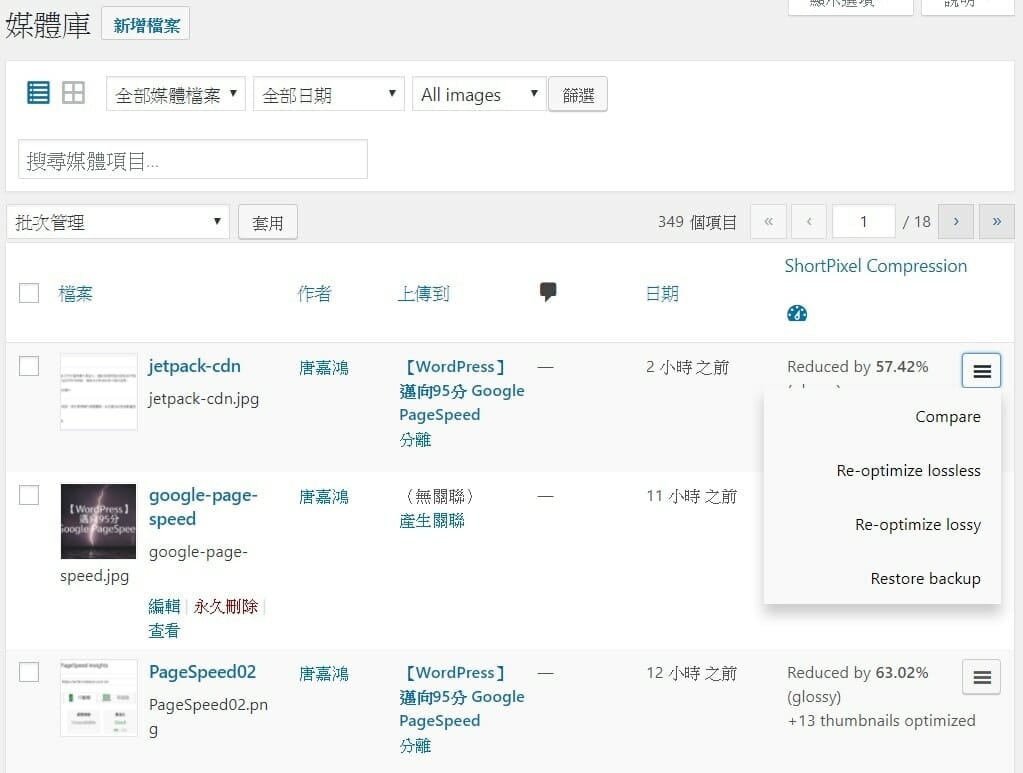The height and width of the screenshot is (773, 1023).
Task: Click the 搜尋媒體項目 search field
Action: (192, 160)
